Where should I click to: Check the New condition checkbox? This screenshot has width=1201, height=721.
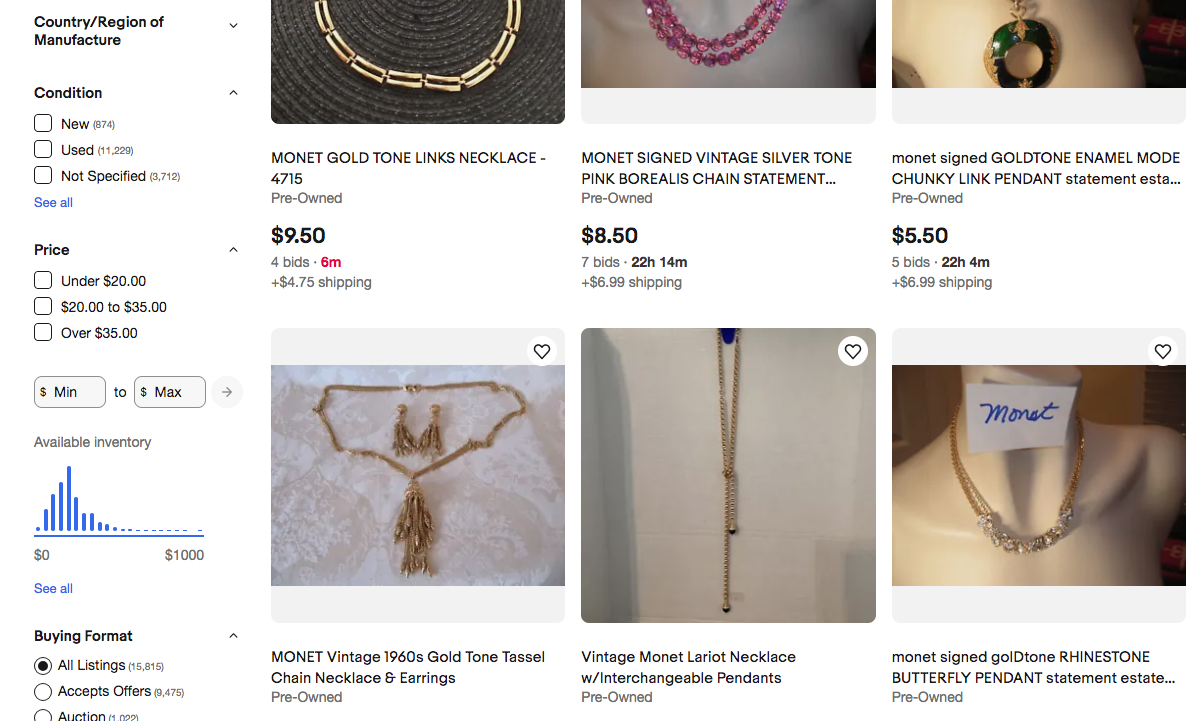click(x=43, y=123)
